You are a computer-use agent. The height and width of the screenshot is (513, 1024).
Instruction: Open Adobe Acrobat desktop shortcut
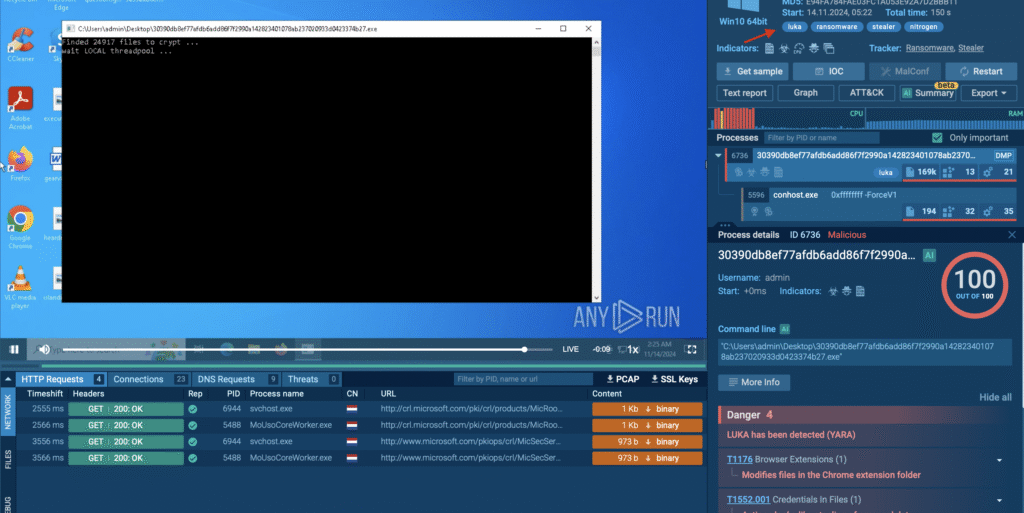click(20, 108)
